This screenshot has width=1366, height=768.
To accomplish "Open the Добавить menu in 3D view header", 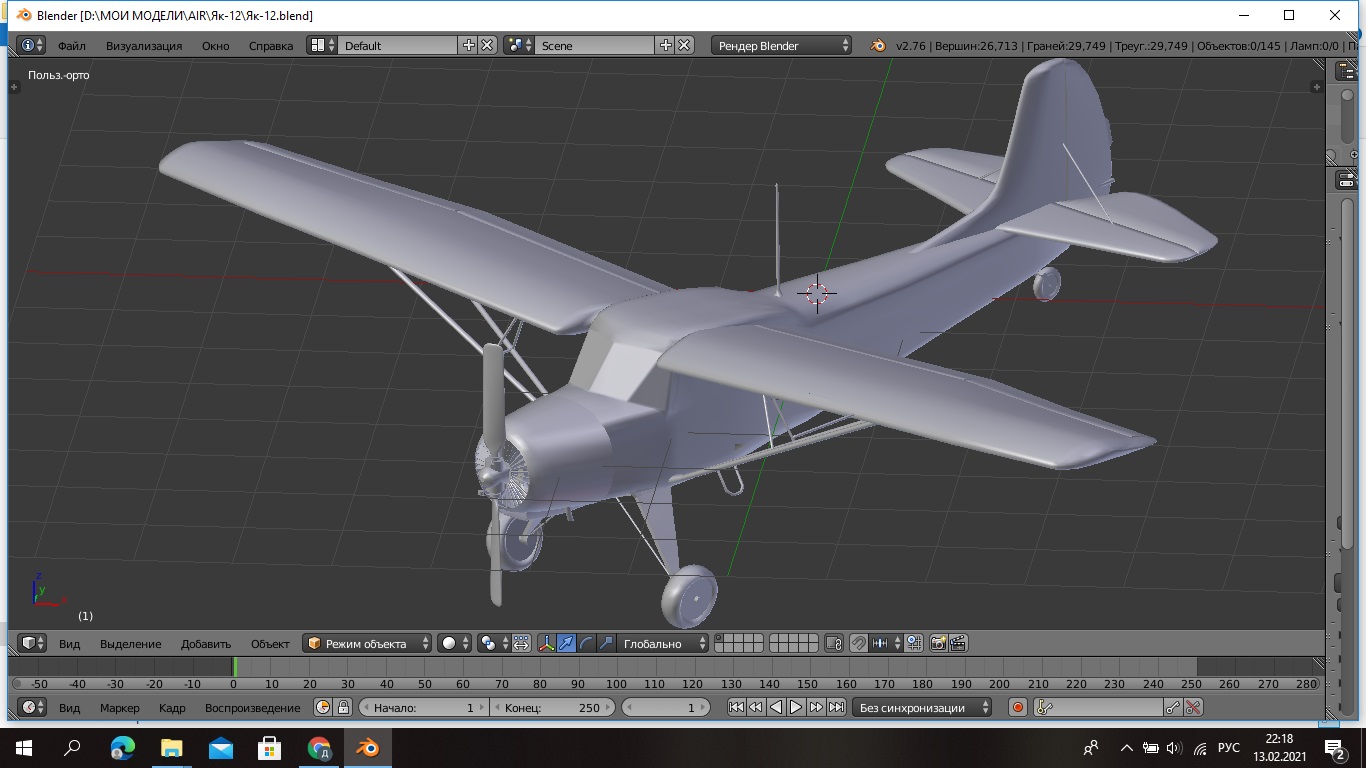I will tap(205, 644).
